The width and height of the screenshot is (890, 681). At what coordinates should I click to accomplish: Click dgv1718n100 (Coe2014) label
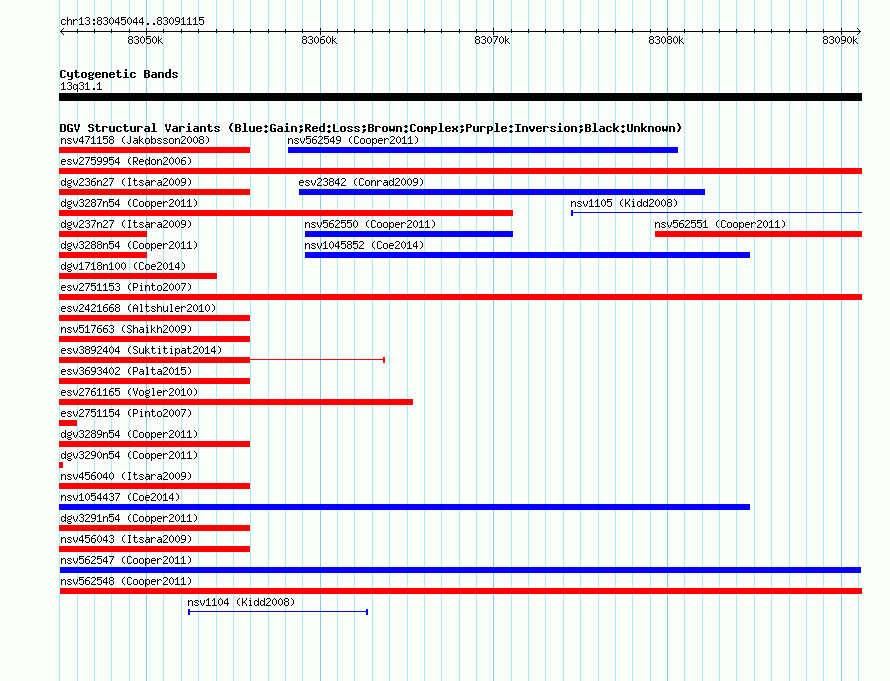click(x=123, y=266)
